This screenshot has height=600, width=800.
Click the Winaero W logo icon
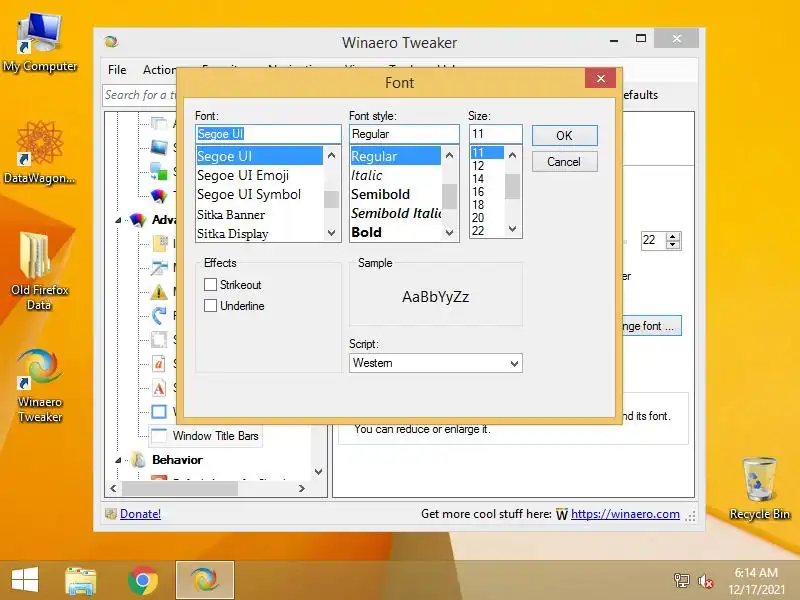tap(562, 514)
